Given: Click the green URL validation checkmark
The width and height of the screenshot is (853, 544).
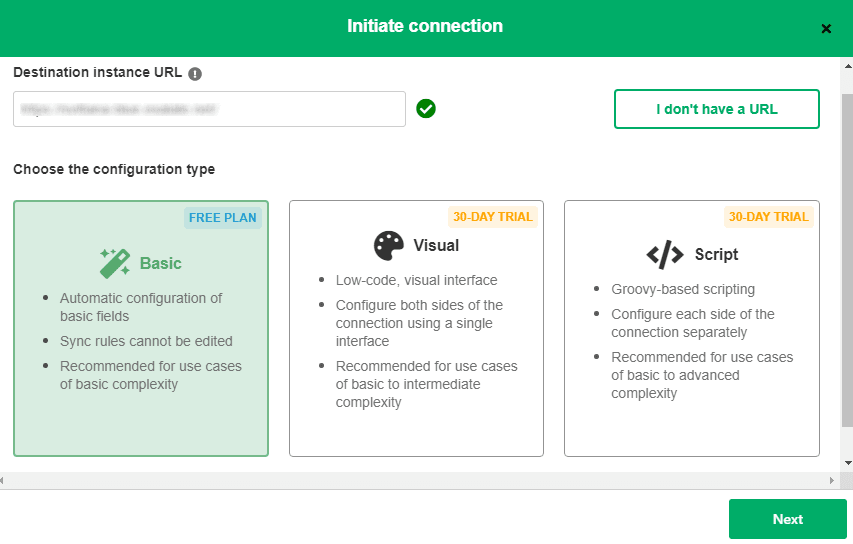Looking at the screenshot, I should 426,109.
